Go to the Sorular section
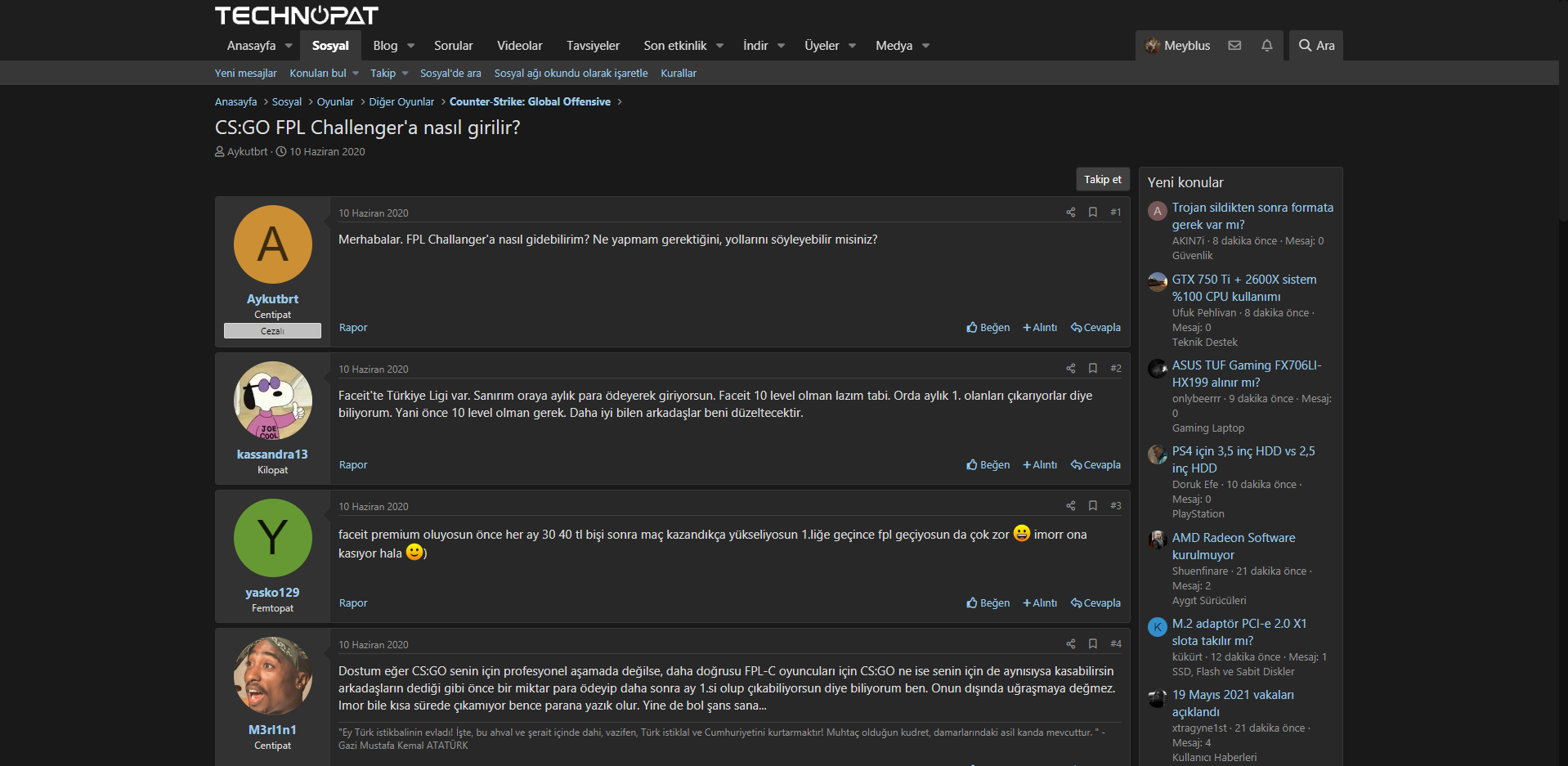 [454, 46]
